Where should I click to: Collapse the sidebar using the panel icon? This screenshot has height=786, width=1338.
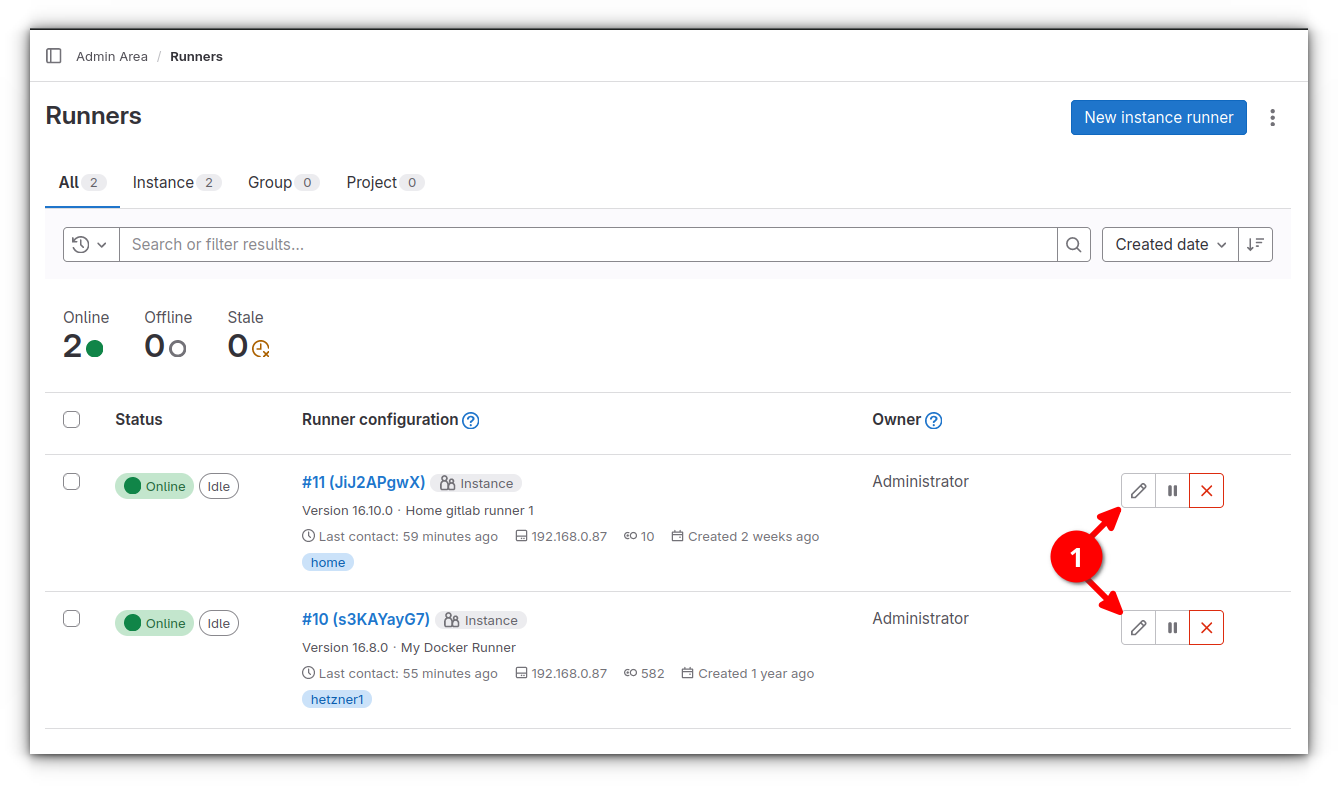[53, 56]
